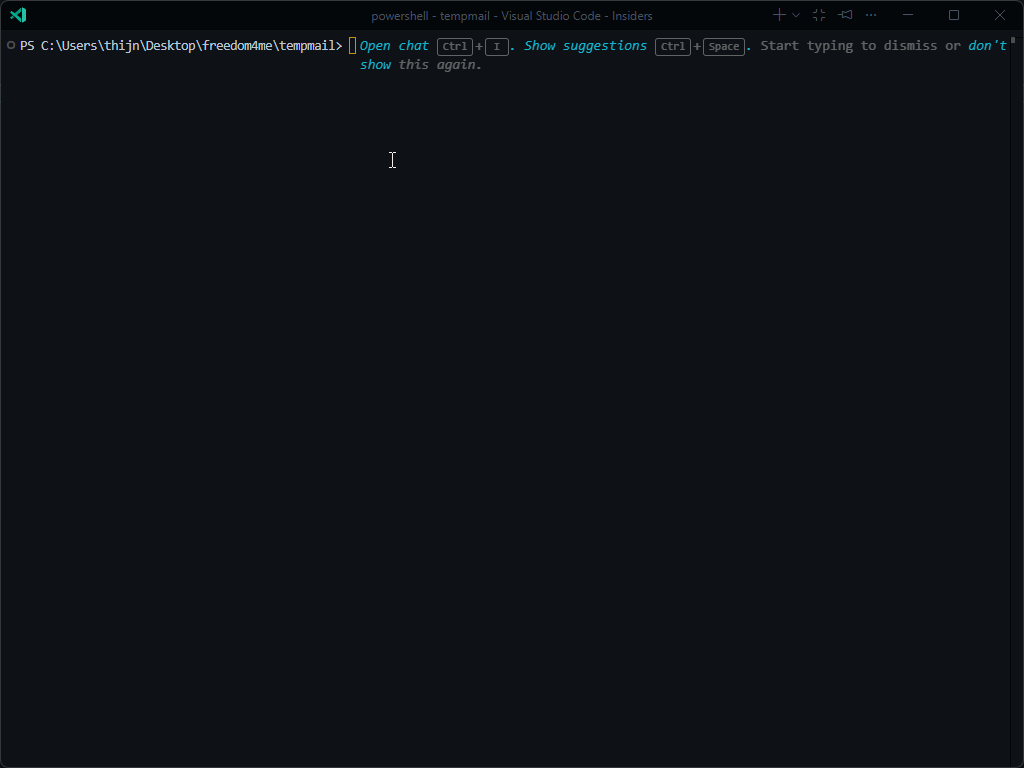Click the command decoration circle before PS prompt
Image resolution: width=1024 pixels, height=768 pixels.
[10, 46]
